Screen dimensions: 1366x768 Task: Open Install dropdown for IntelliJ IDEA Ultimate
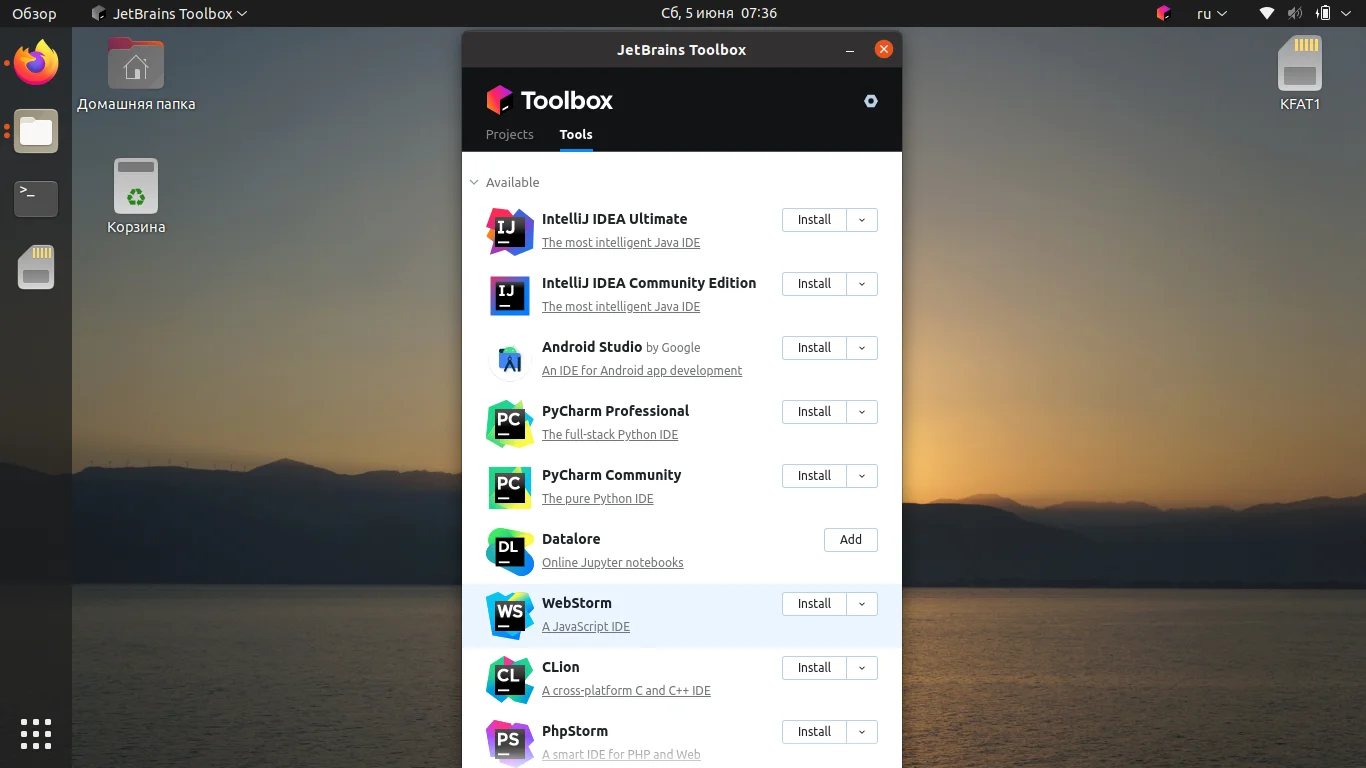click(x=862, y=220)
